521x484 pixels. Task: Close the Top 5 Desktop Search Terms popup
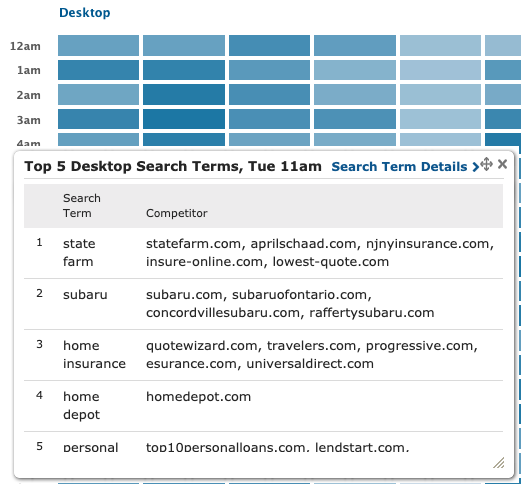(502, 164)
